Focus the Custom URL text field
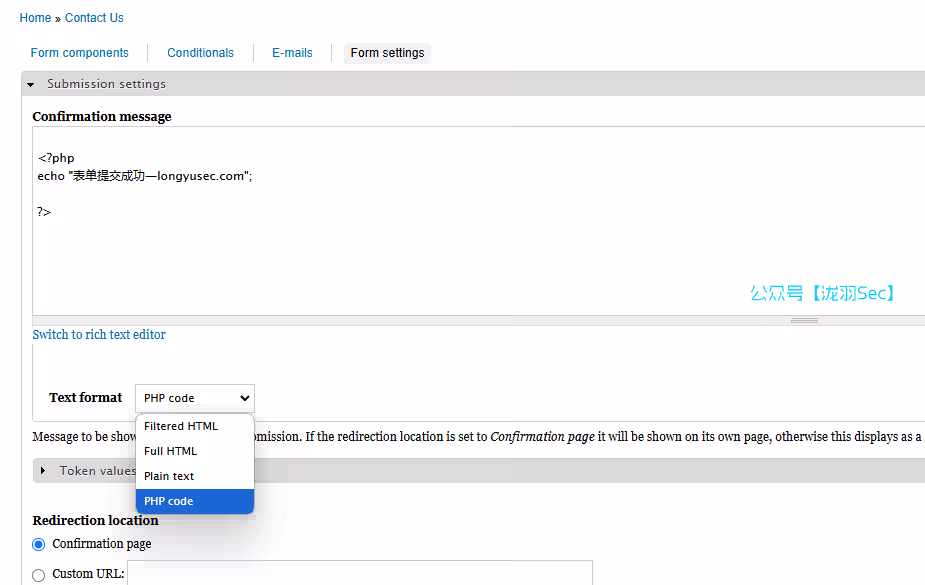Screen dimensions: 925x585 pos(360,573)
